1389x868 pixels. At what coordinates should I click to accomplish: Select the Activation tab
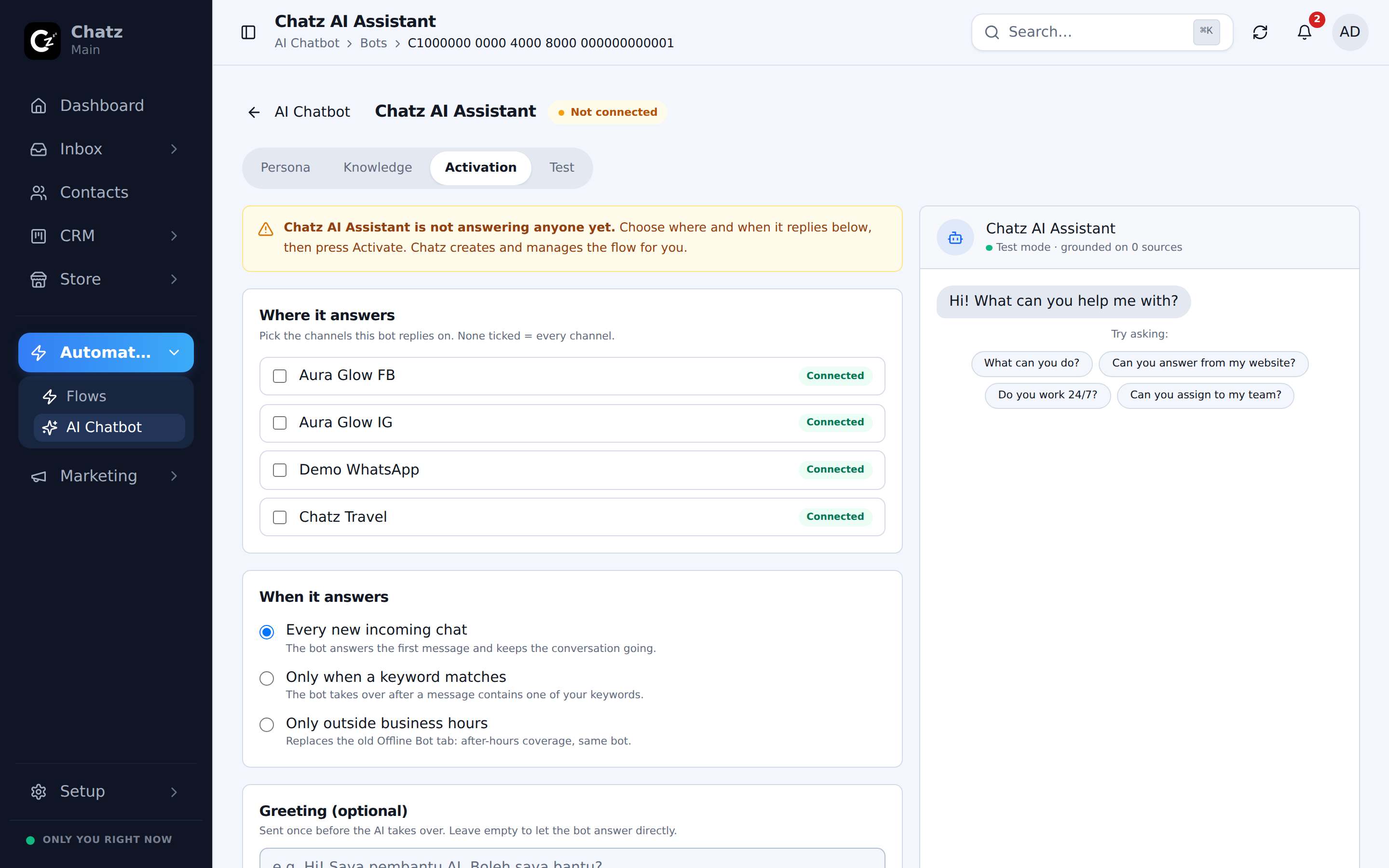481,168
